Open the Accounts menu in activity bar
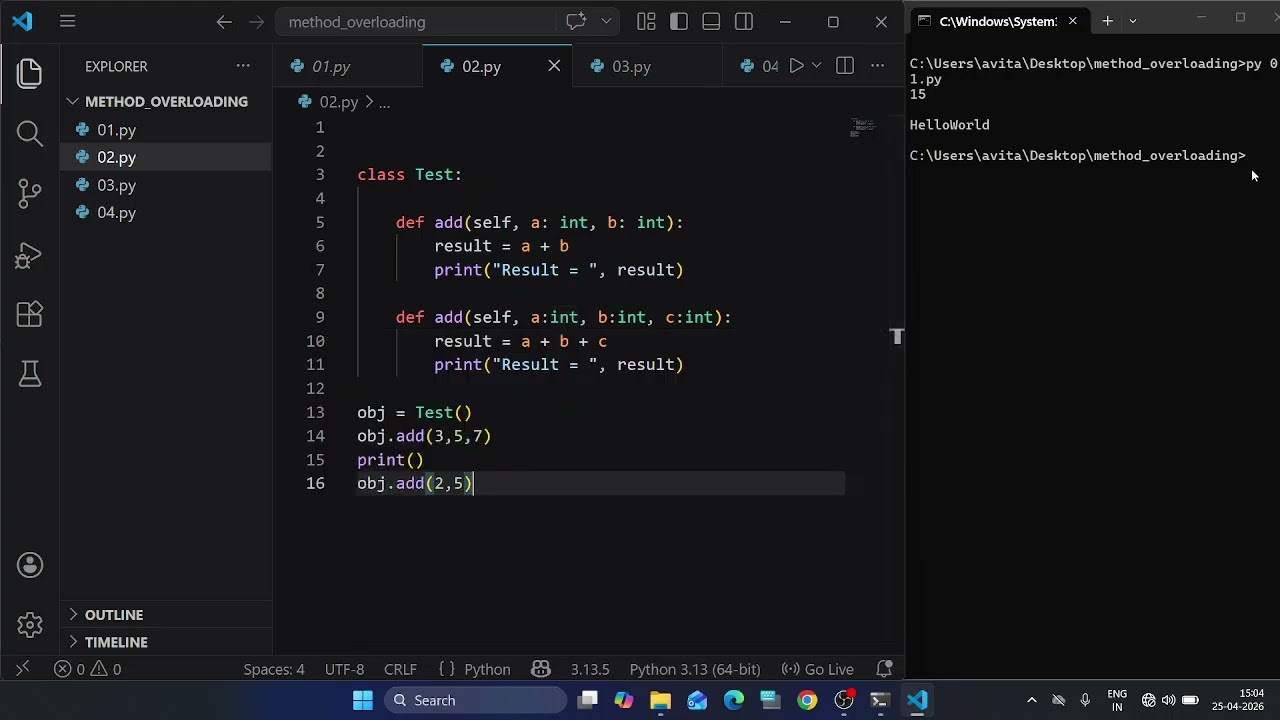The width and height of the screenshot is (1280, 720). [30, 565]
